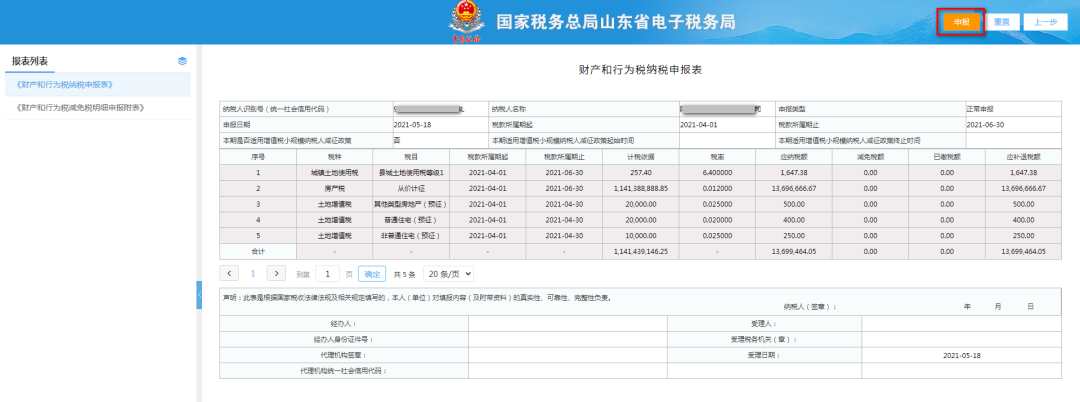Open 《财产和行为税减免税明细申报附表》 in the report list
The width and height of the screenshot is (1080, 402).
(x=79, y=107)
